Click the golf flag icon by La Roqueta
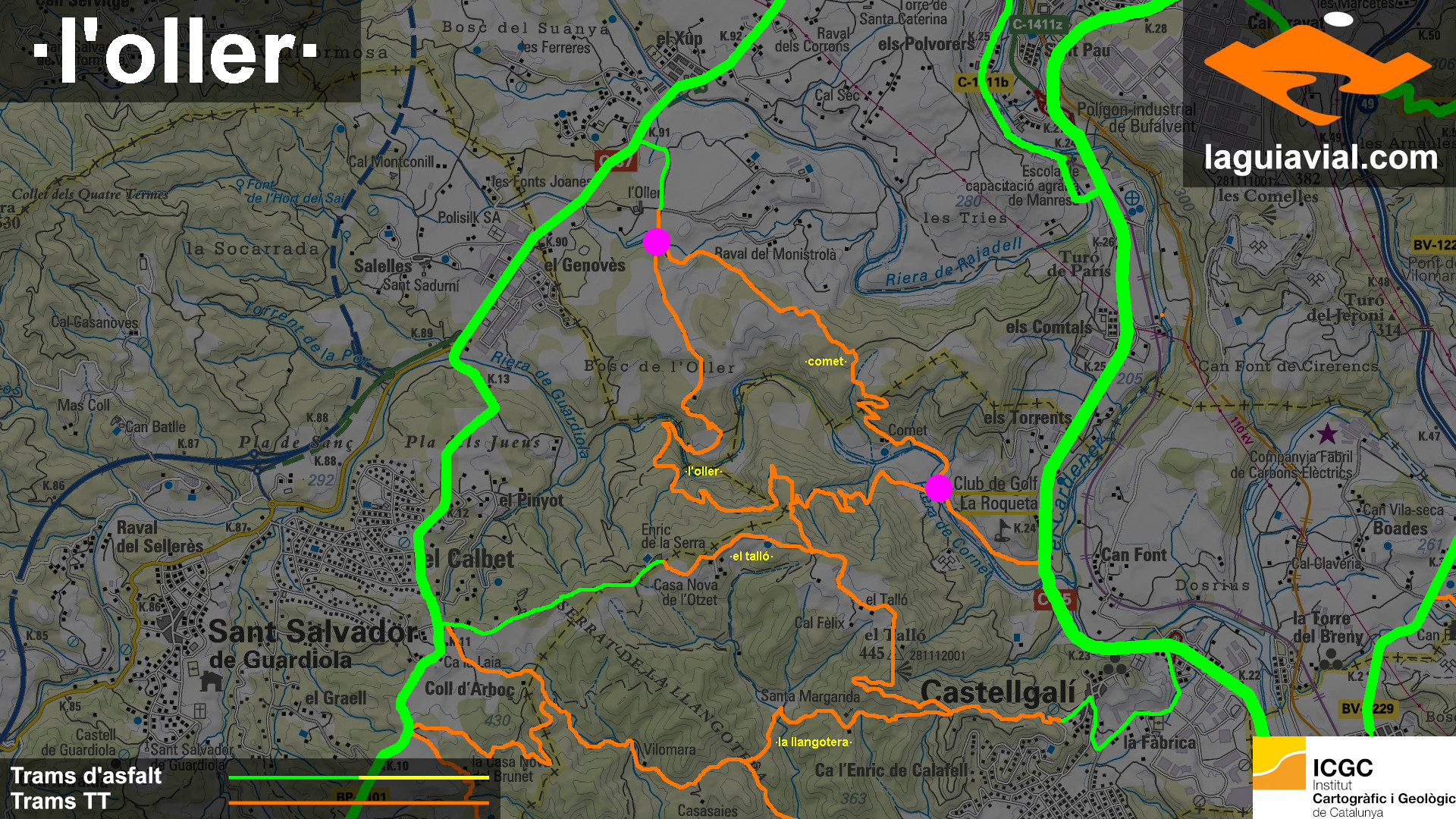Viewport: 1456px width, 819px height. [1003, 528]
